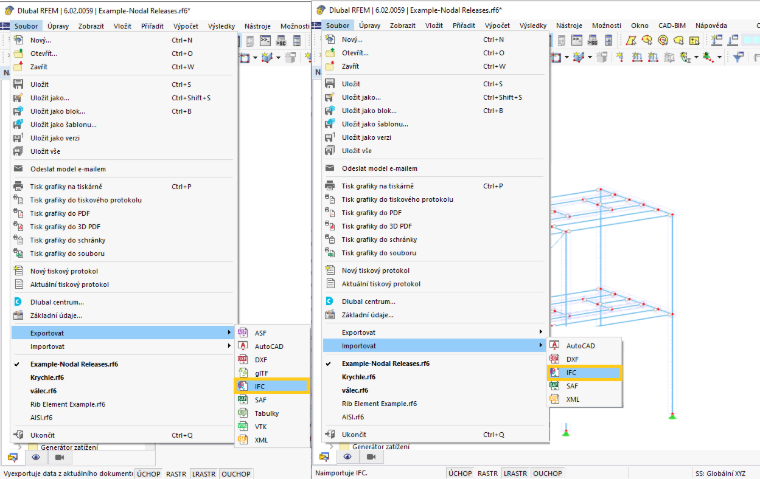This screenshot has width=760, height=479.
Task: Open Úpravy menu in left window
Action: [58, 26]
